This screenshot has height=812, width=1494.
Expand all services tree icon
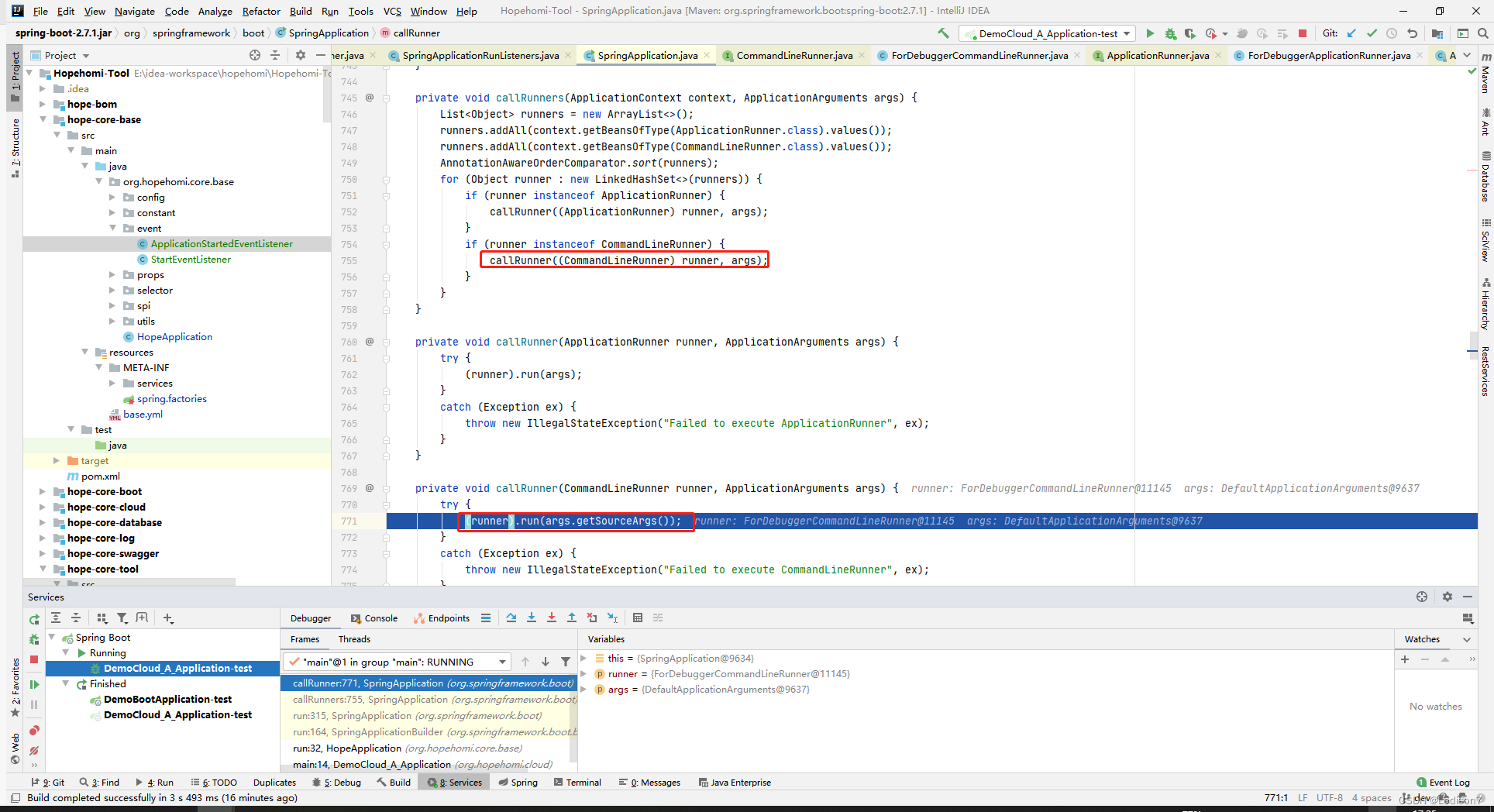click(x=56, y=618)
